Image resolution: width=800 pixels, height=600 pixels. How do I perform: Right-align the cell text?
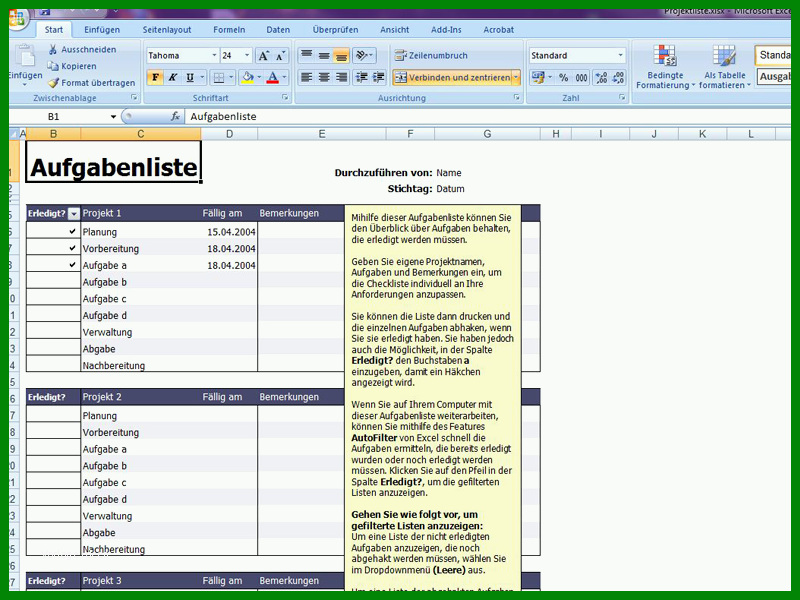(341, 78)
